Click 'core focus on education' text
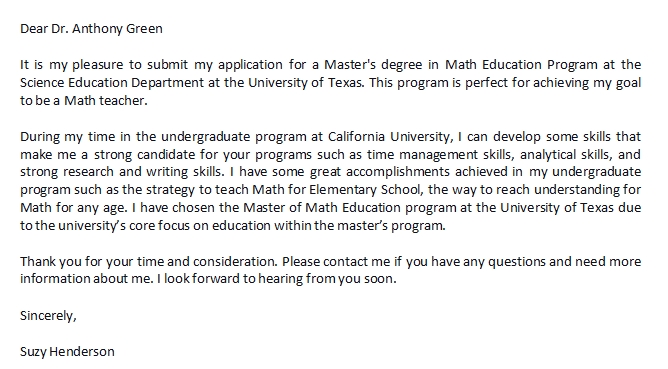This screenshot has height=369, width=668. point(200,225)
